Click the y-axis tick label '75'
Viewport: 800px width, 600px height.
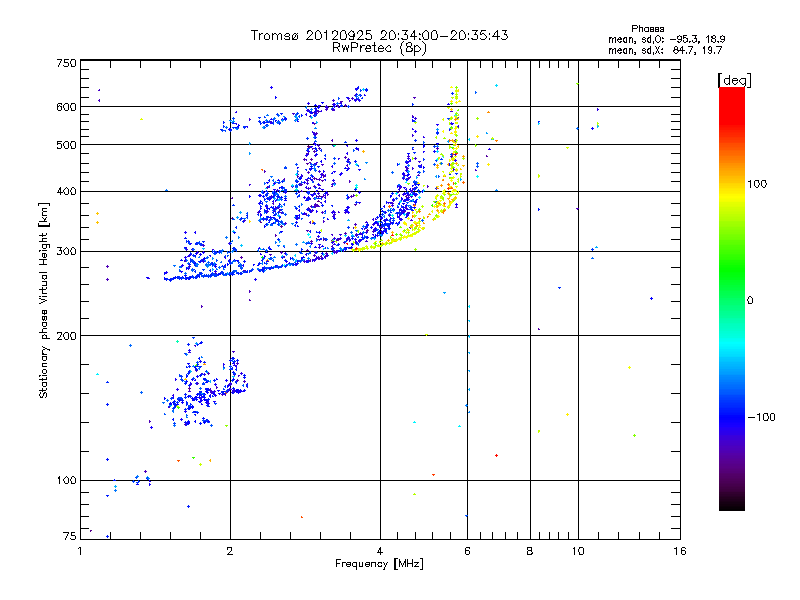pos(70,536)
